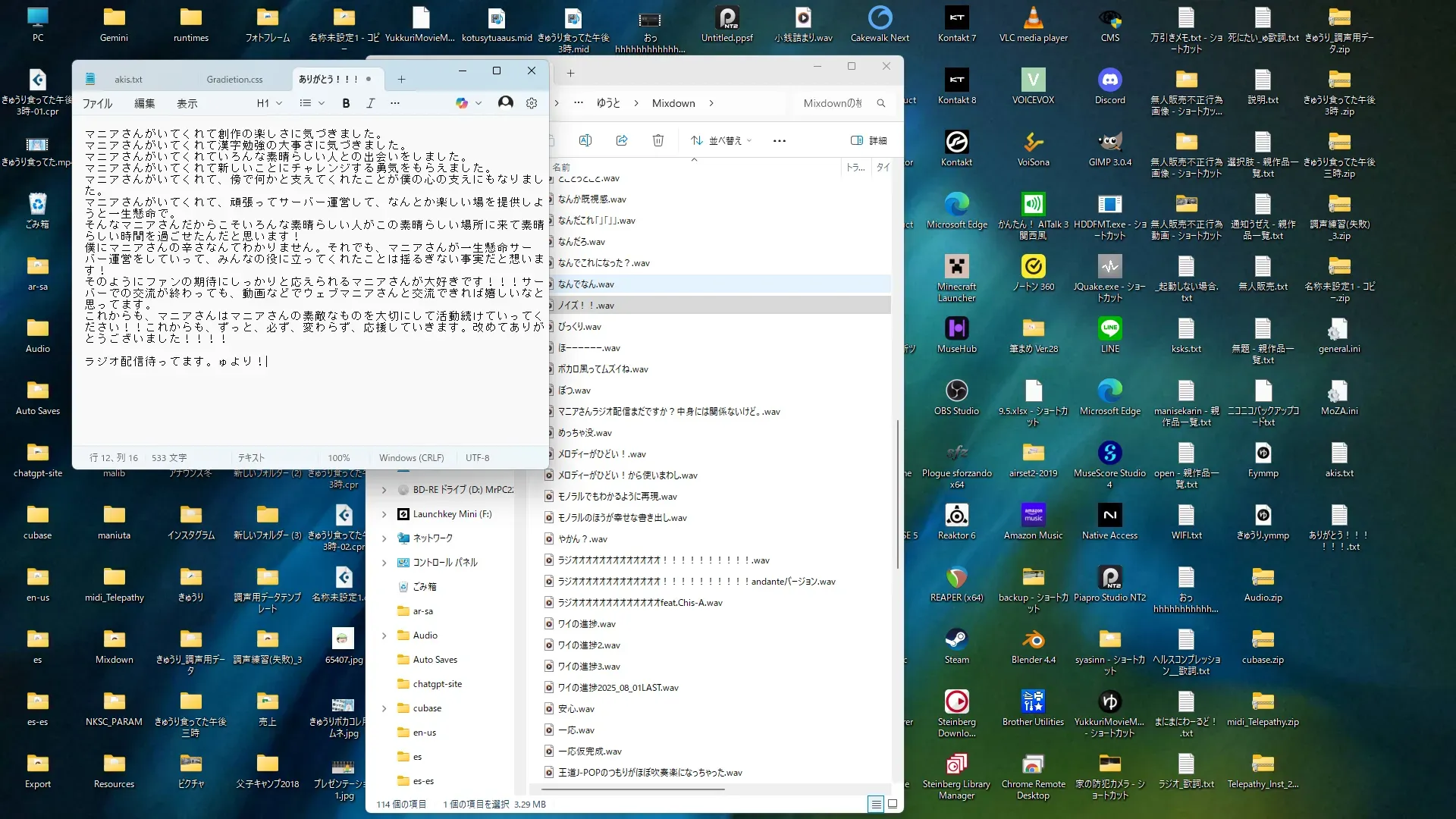
Task: Switch to details list view in Explorer
Action: (x=876, y=804)
